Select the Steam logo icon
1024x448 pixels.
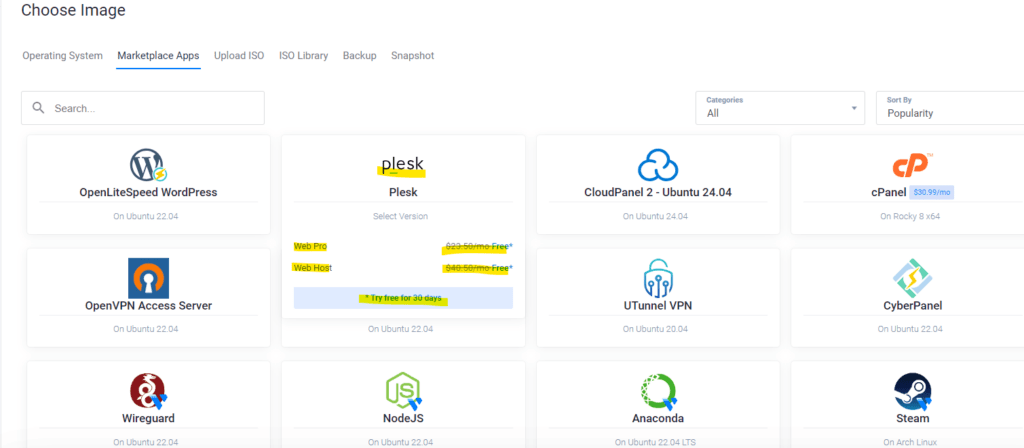point(912,391)
